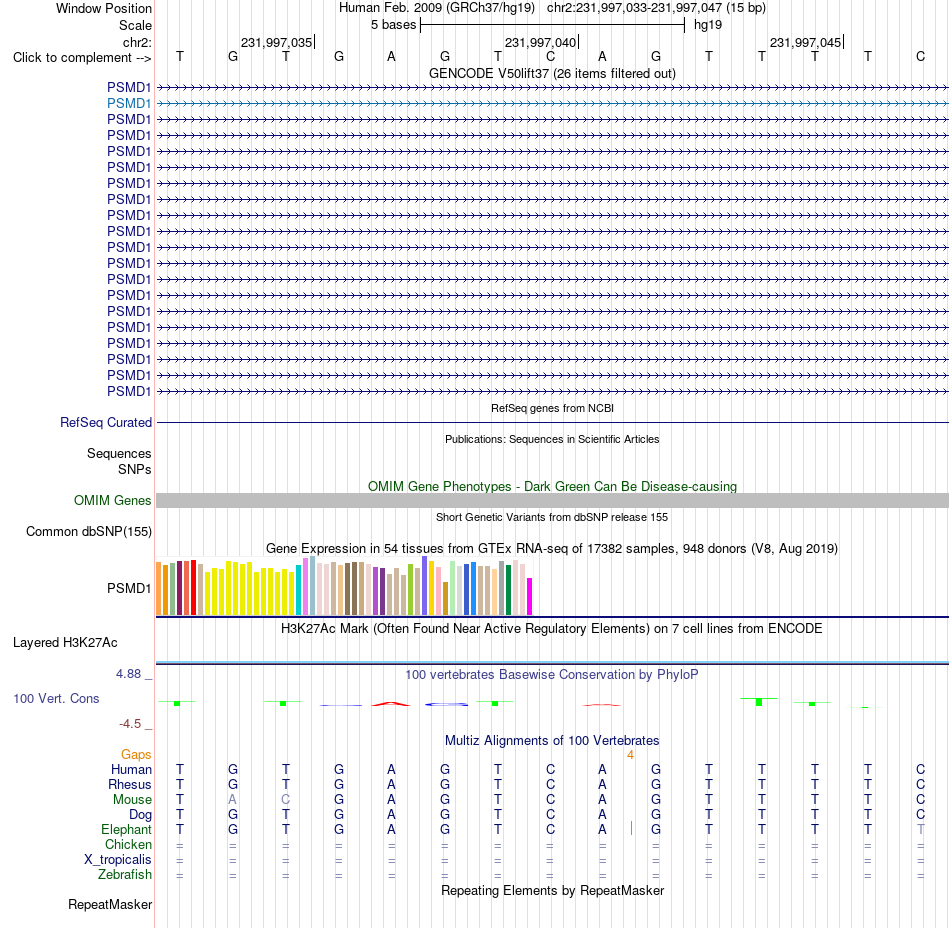This screenshot has width=950, height=928.
Task: Click the Scale label
Action: (135, 25)
